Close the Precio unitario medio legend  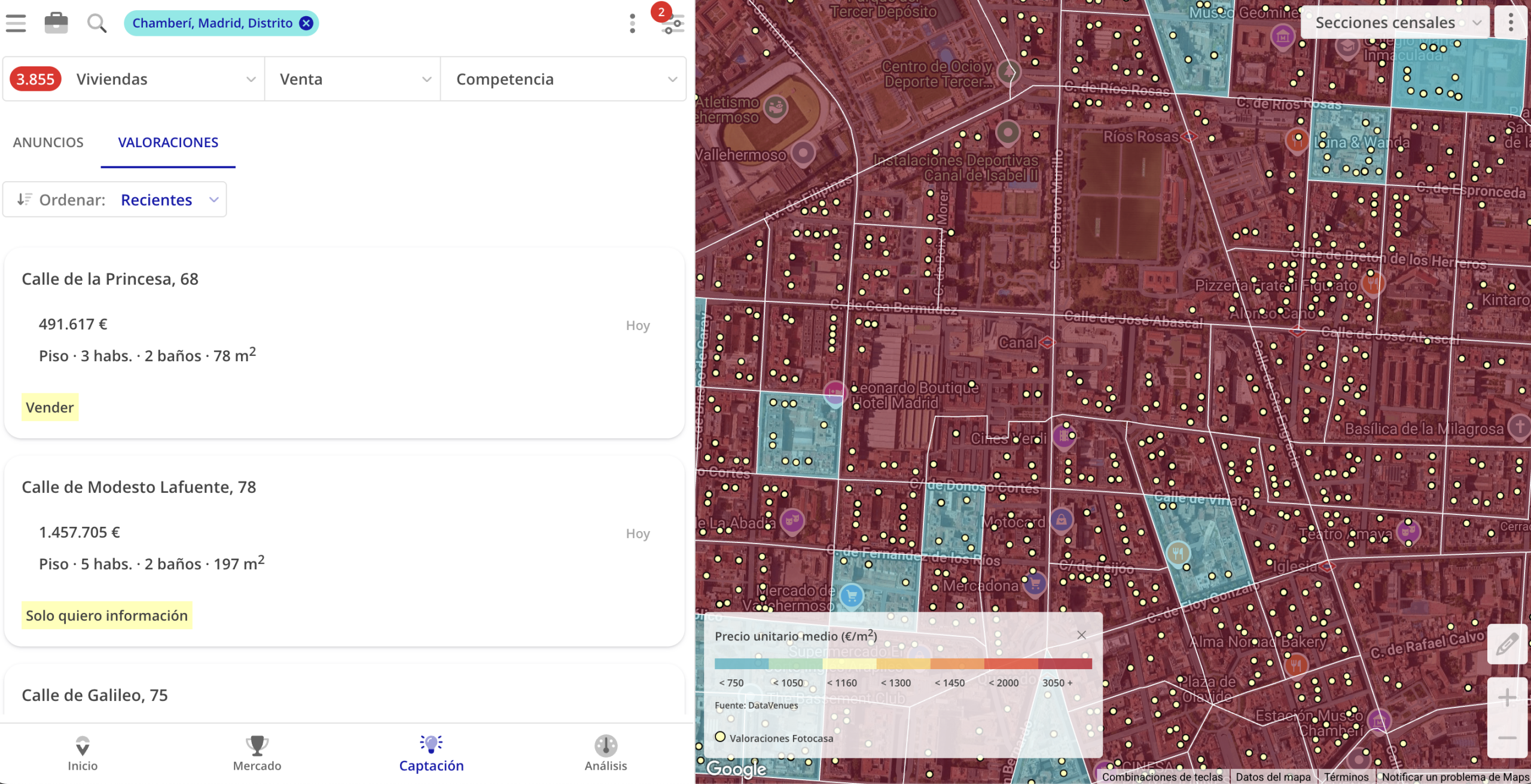pyautogui.click(x=1081, y=634)
